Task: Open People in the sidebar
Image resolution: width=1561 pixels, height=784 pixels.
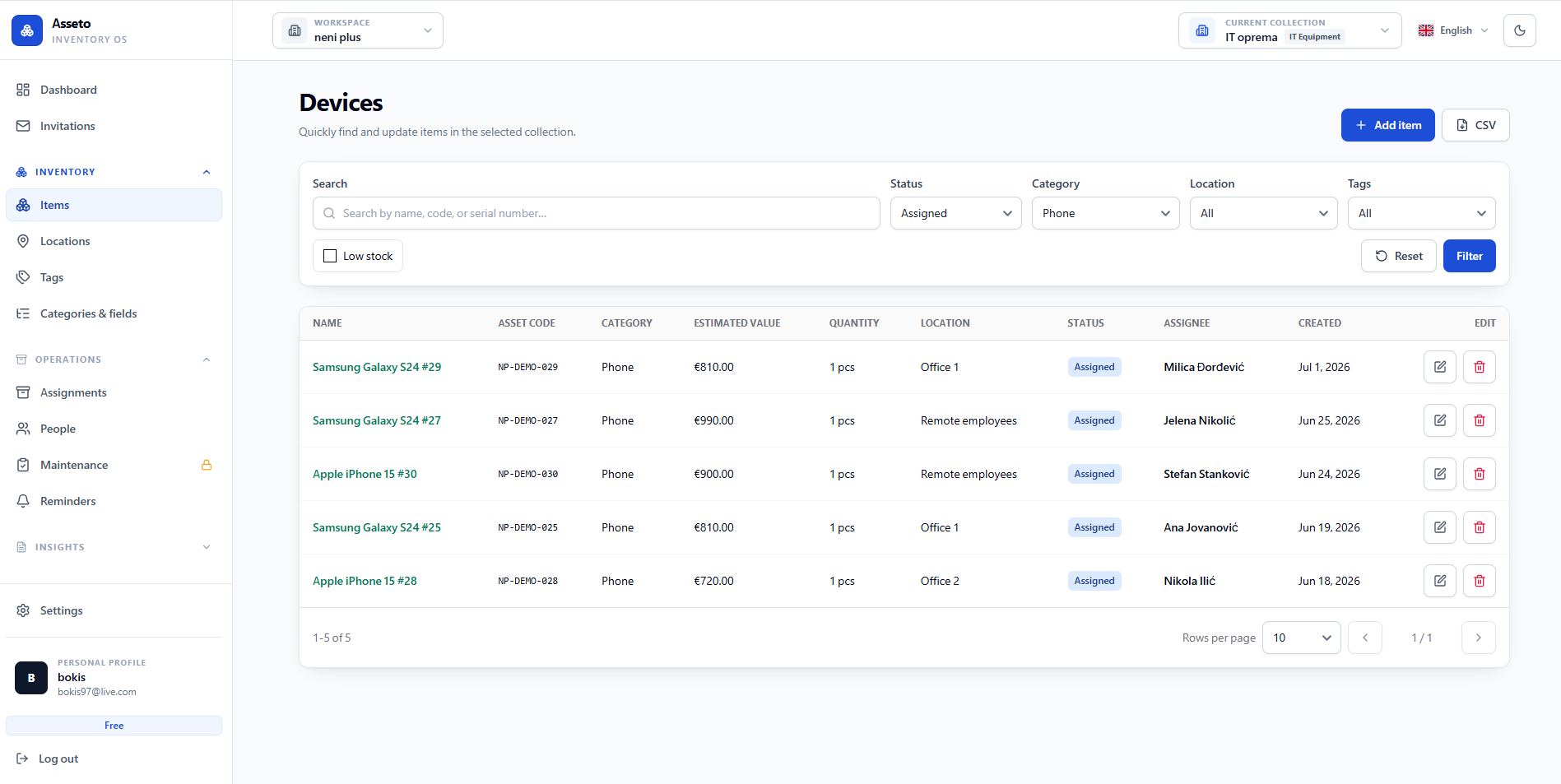Action: [x=114, y=429]
